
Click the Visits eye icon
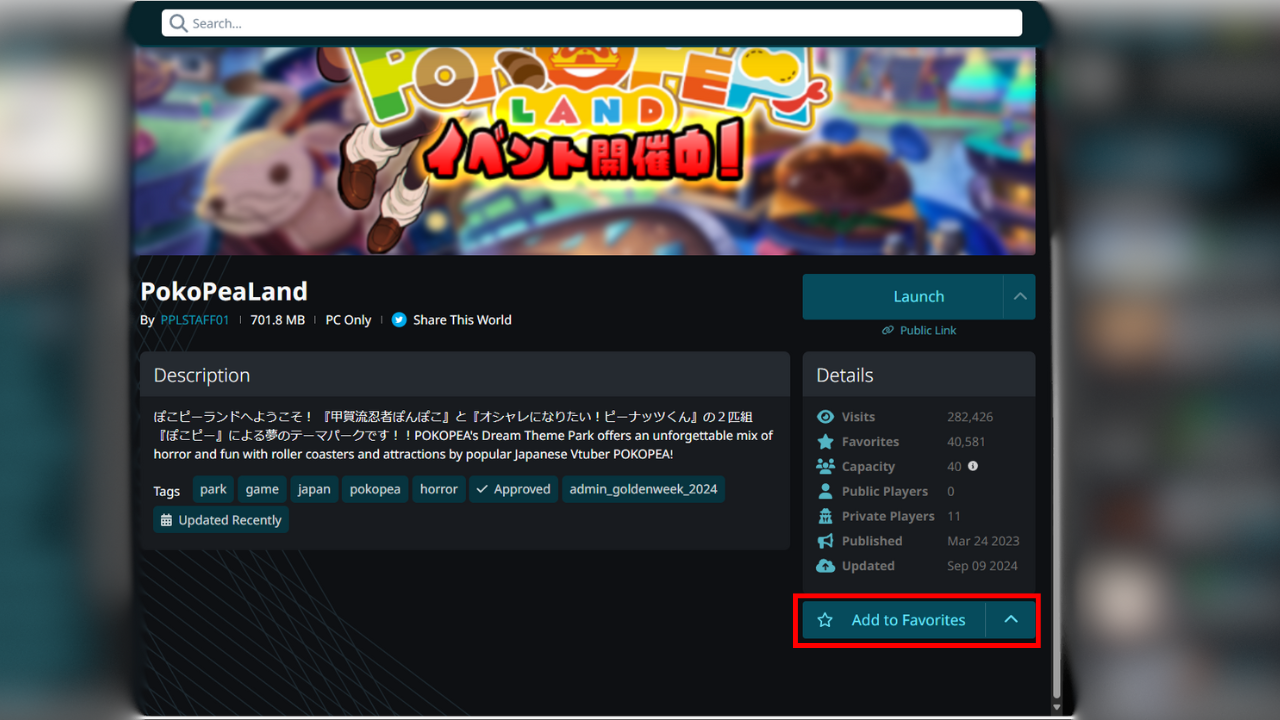825,417
